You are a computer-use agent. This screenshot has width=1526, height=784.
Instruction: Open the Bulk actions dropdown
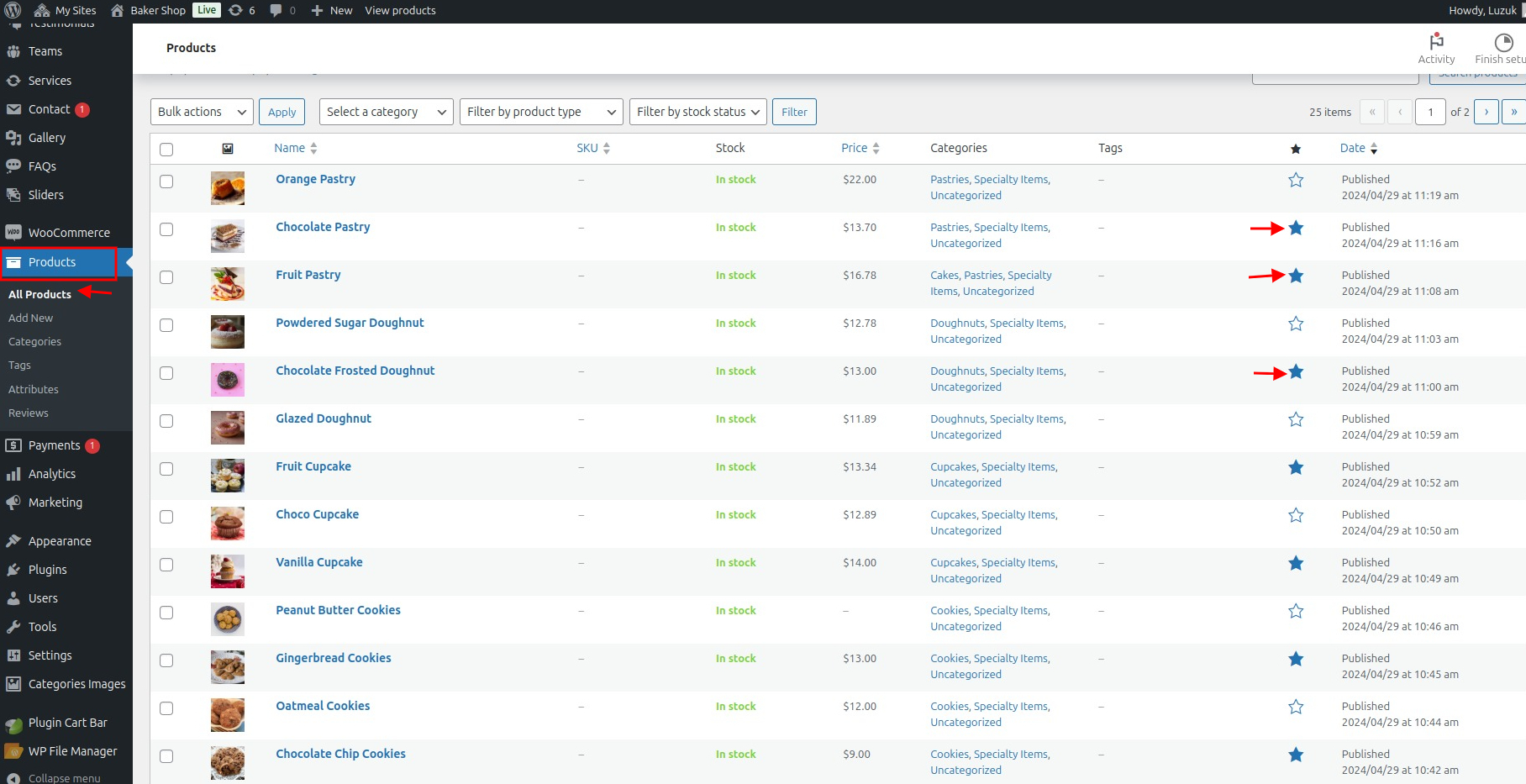point(202,112)
